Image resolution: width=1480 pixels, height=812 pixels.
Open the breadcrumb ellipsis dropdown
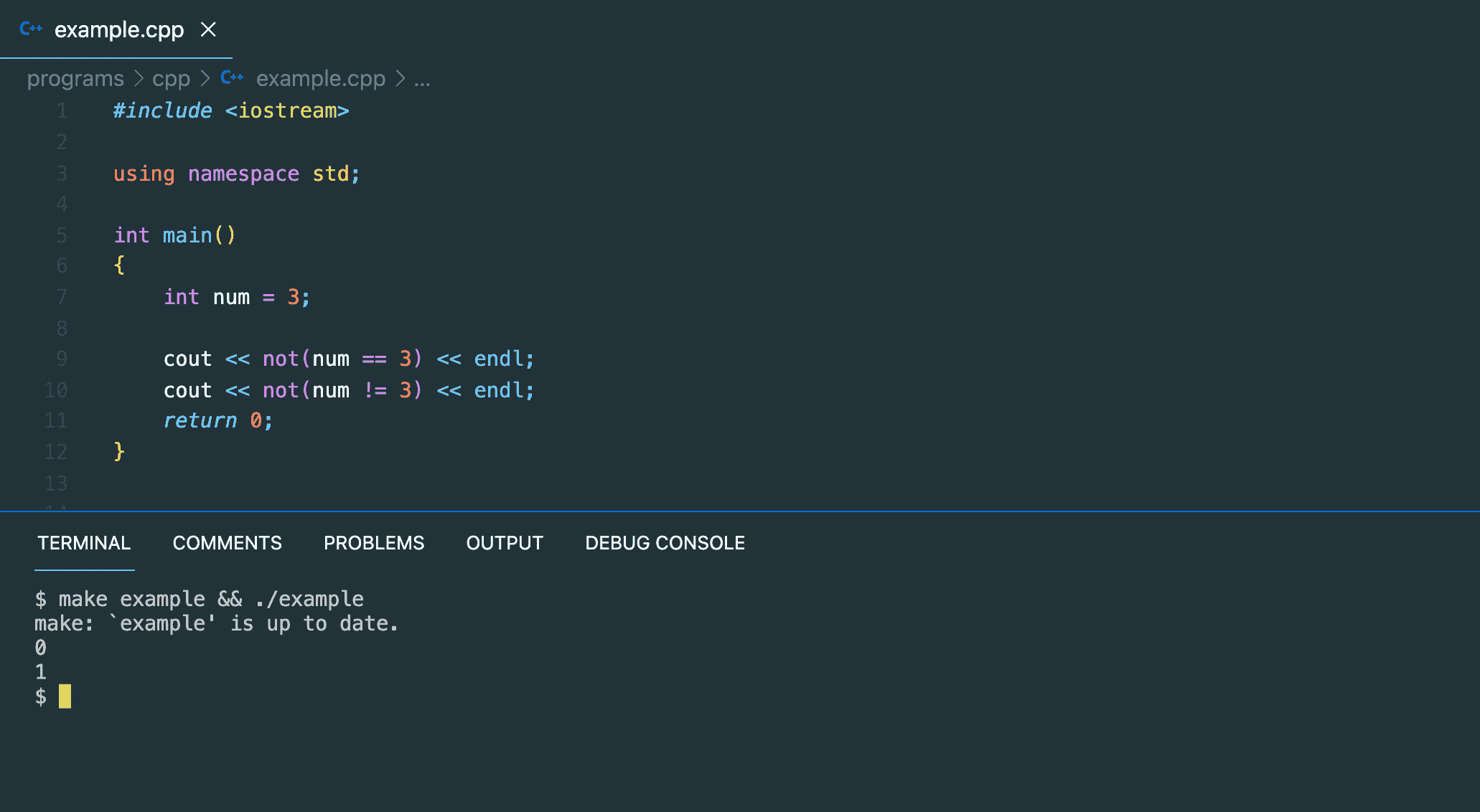click(x=422, y=80)
